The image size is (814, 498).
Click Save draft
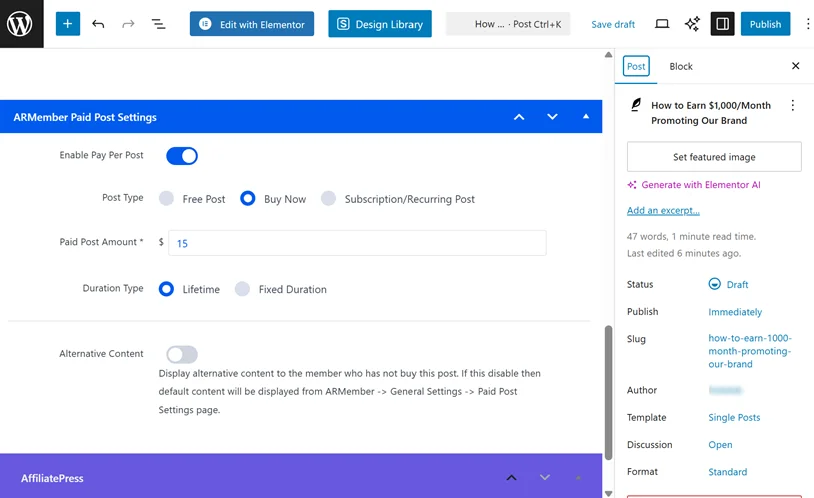[613, 24]
